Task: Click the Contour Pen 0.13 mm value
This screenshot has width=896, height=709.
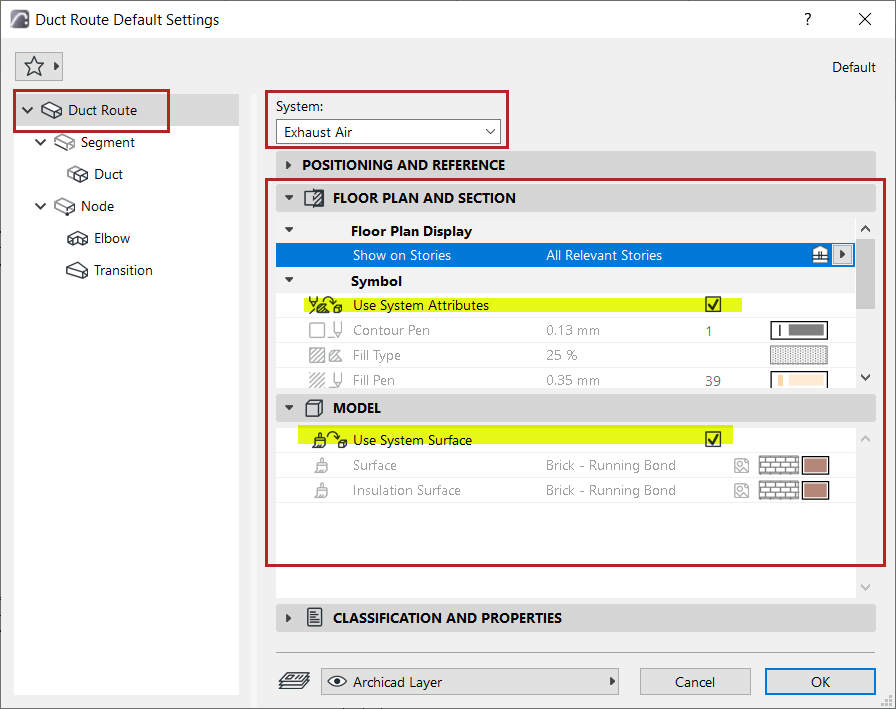Action: click(x=573, y=330)
